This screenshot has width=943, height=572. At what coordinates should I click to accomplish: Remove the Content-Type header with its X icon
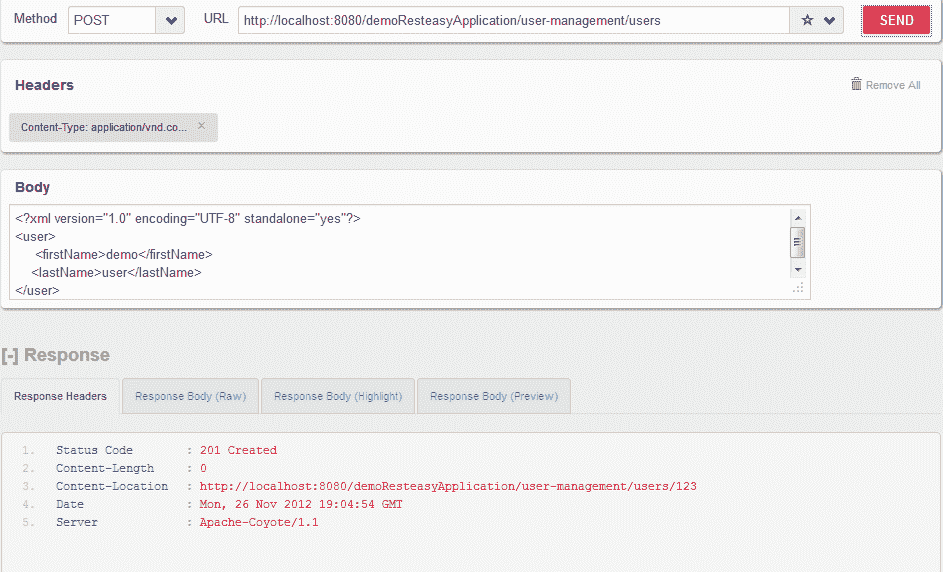(201, 126)
